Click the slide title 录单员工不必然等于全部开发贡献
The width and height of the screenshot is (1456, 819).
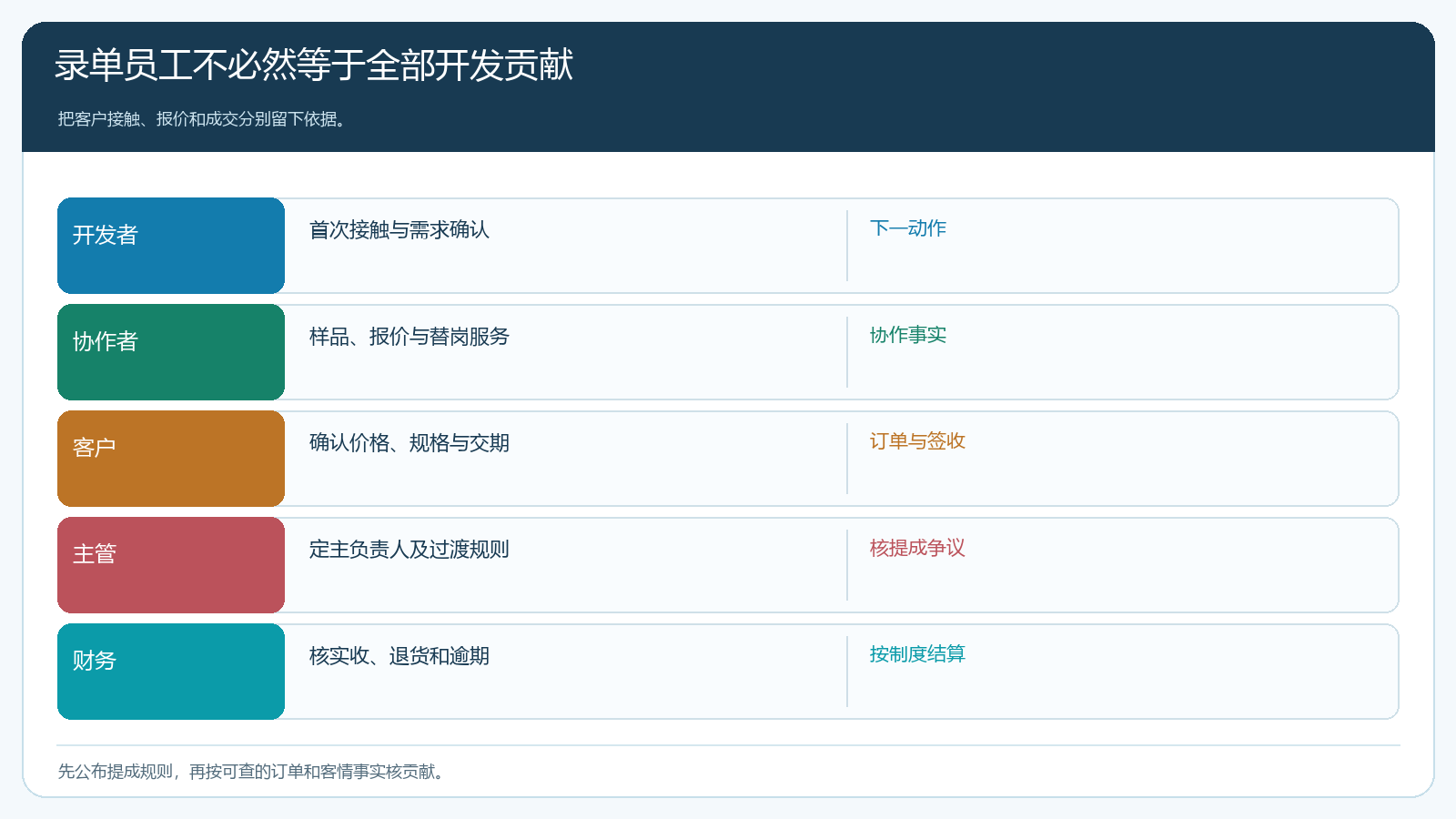click(x=314, y=66)
